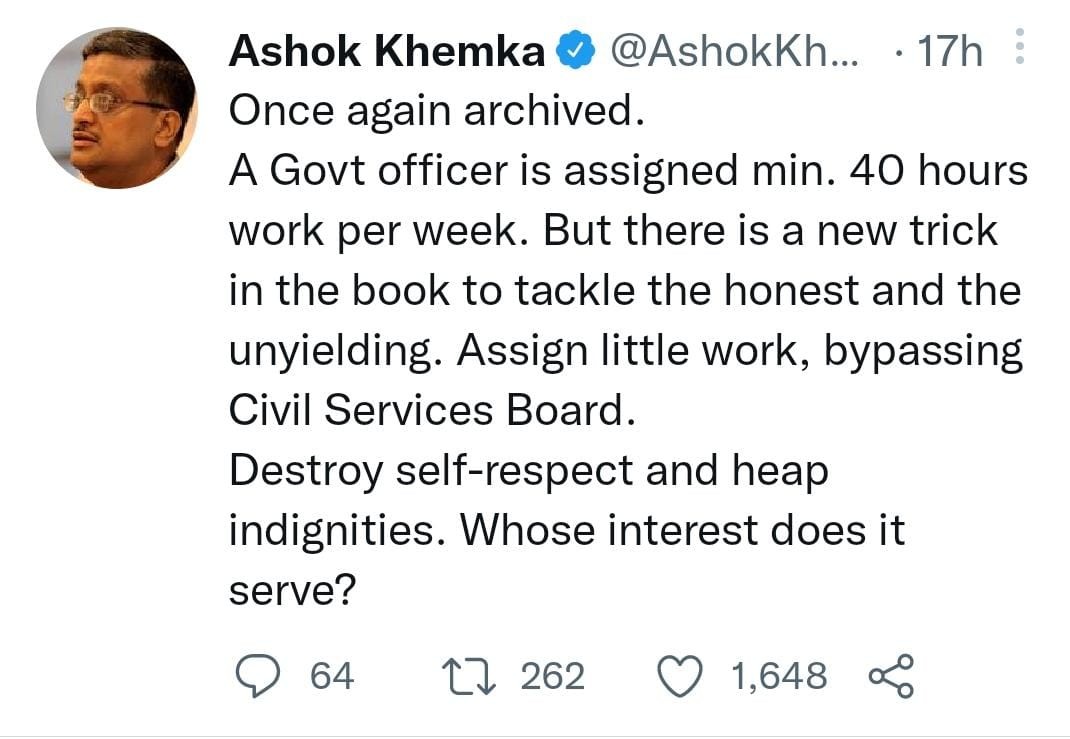Viewport: 1070px width, 739px height.
Task: Click the reply speech bubble icon
Action: pos(263,676)
